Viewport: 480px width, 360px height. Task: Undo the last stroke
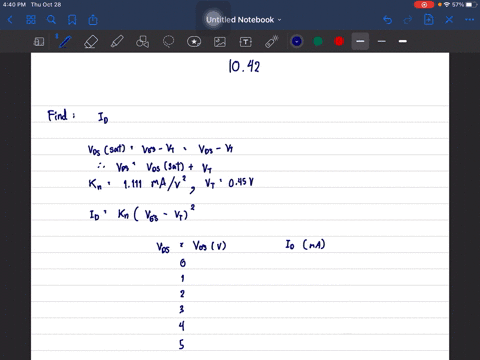click(387, 20)
